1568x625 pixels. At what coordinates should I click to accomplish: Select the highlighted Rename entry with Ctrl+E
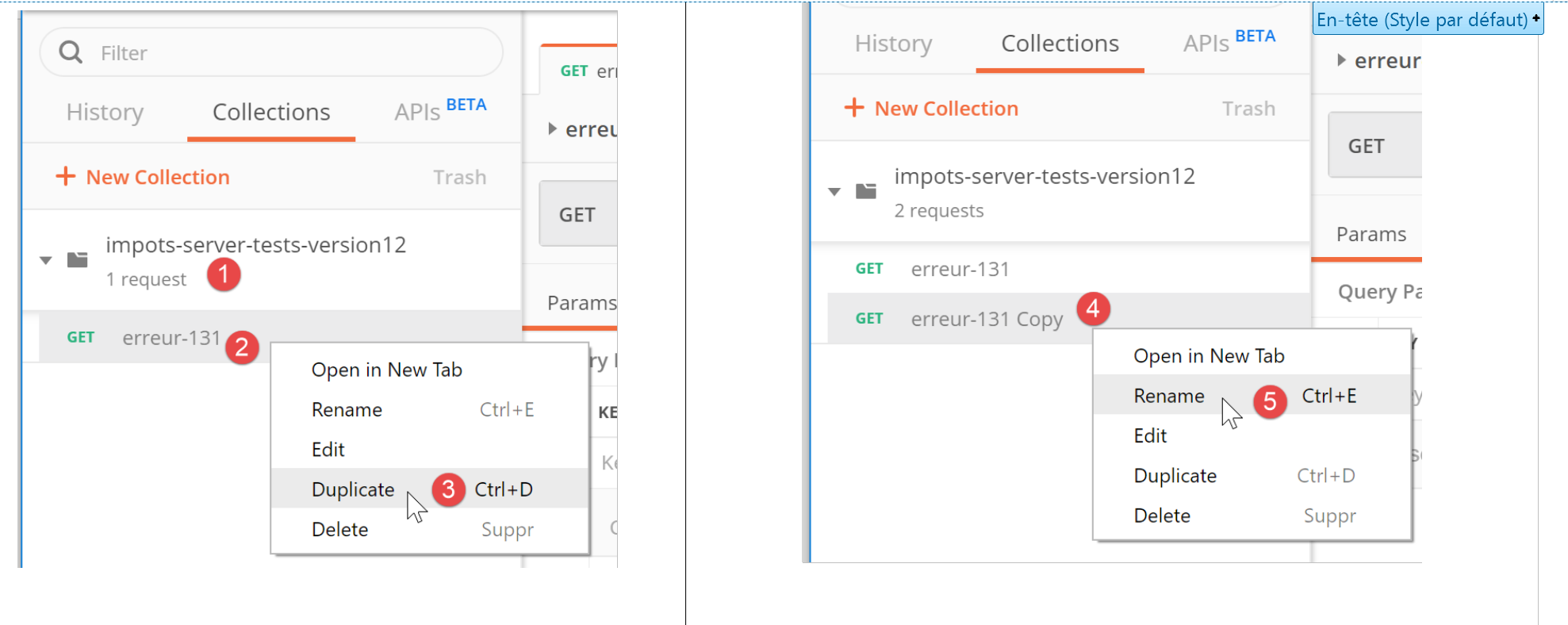pyautogui.click(x=1168, y=396)
